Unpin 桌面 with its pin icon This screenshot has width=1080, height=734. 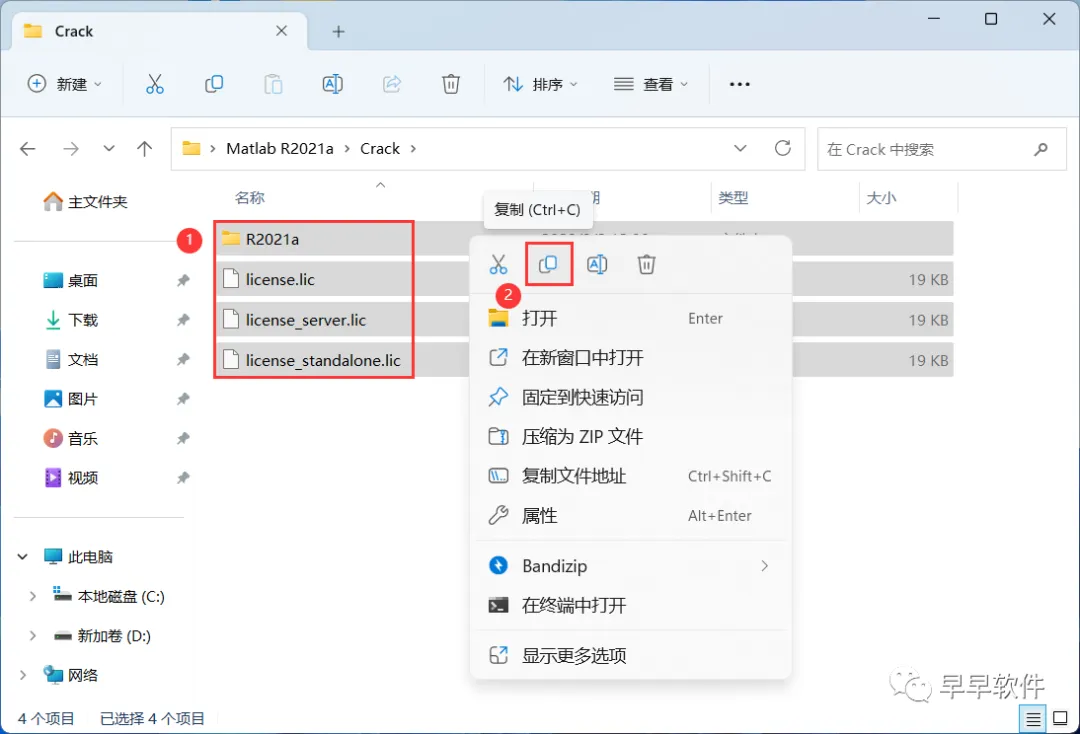(183, 280)
